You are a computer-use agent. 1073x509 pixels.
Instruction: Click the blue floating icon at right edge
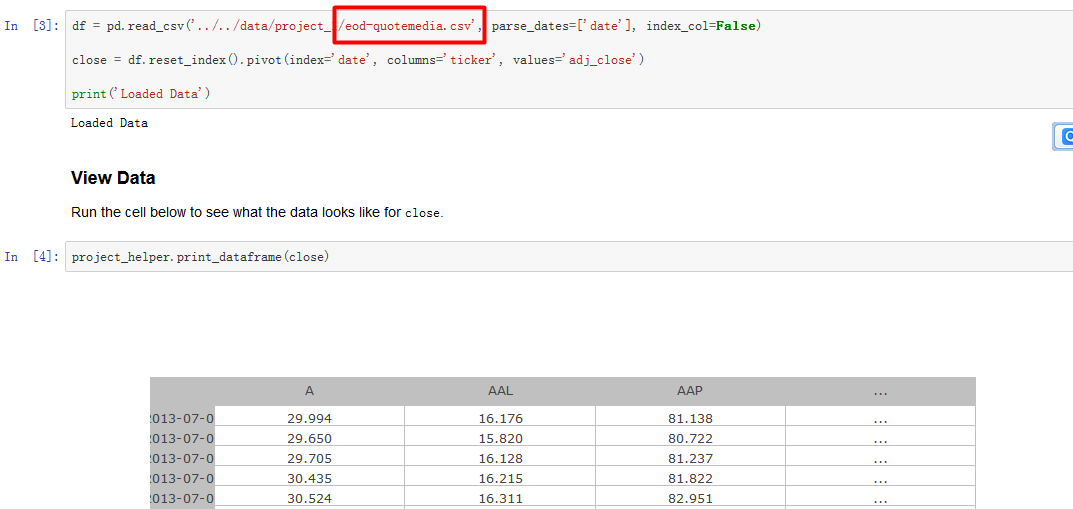[x=1064, y=136]
